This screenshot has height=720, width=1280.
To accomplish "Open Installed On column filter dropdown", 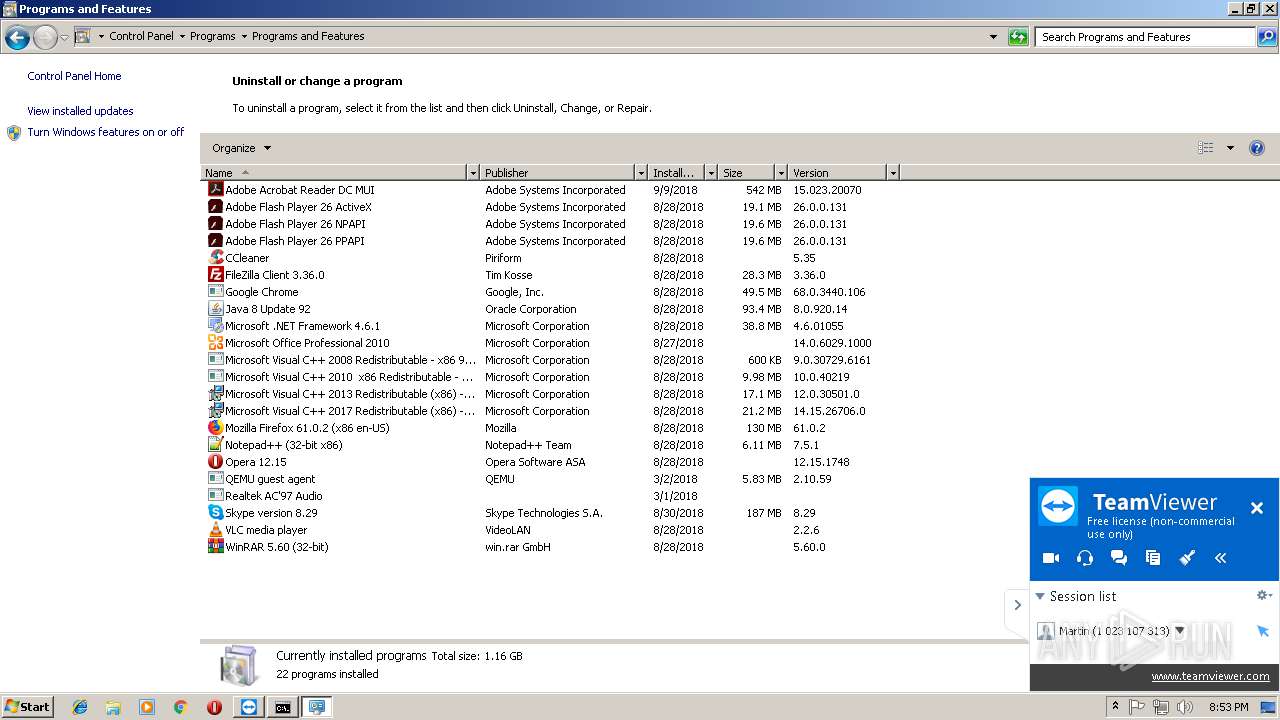I will [x=711, y=173].
